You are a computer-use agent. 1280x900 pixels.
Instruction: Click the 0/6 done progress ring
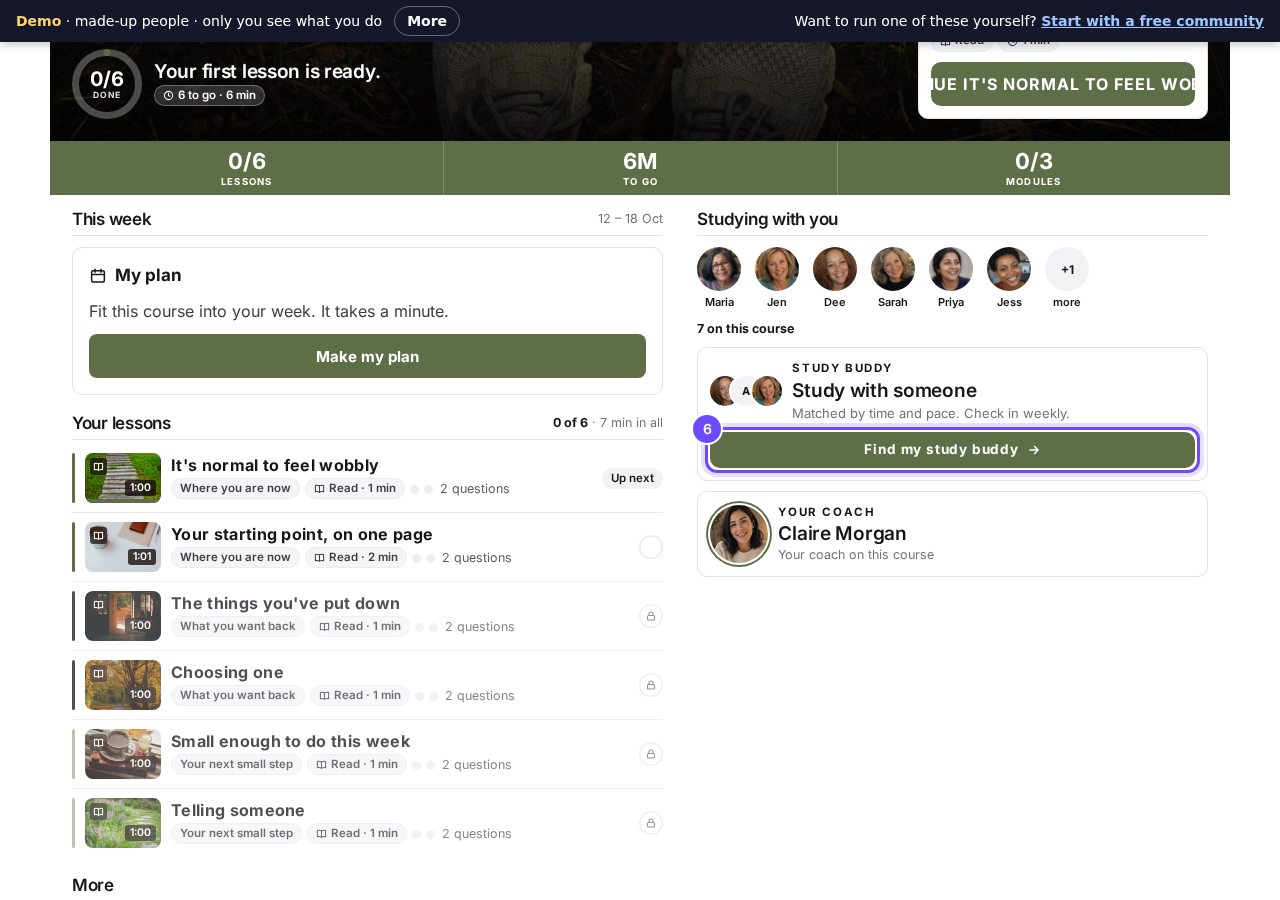click(x=107, y=84)
